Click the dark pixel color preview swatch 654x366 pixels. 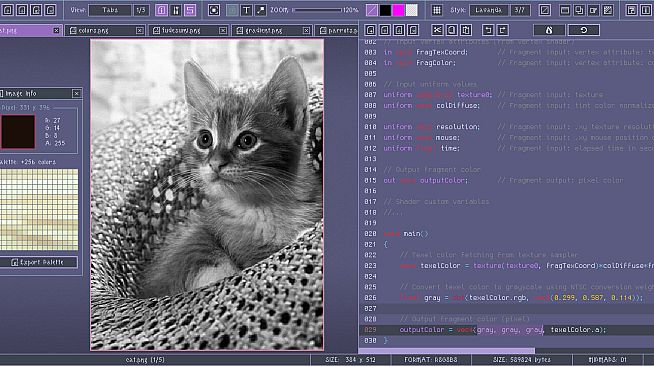pyautogui.click(x=18, y=132)
